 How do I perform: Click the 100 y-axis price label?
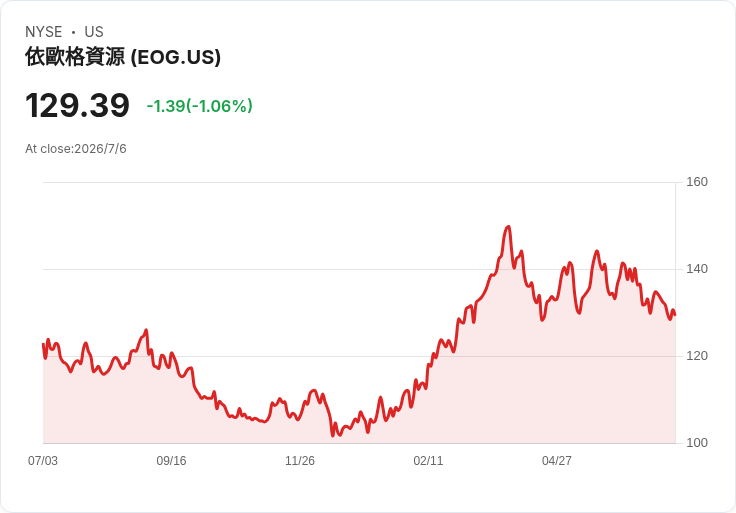coord(697,443)
